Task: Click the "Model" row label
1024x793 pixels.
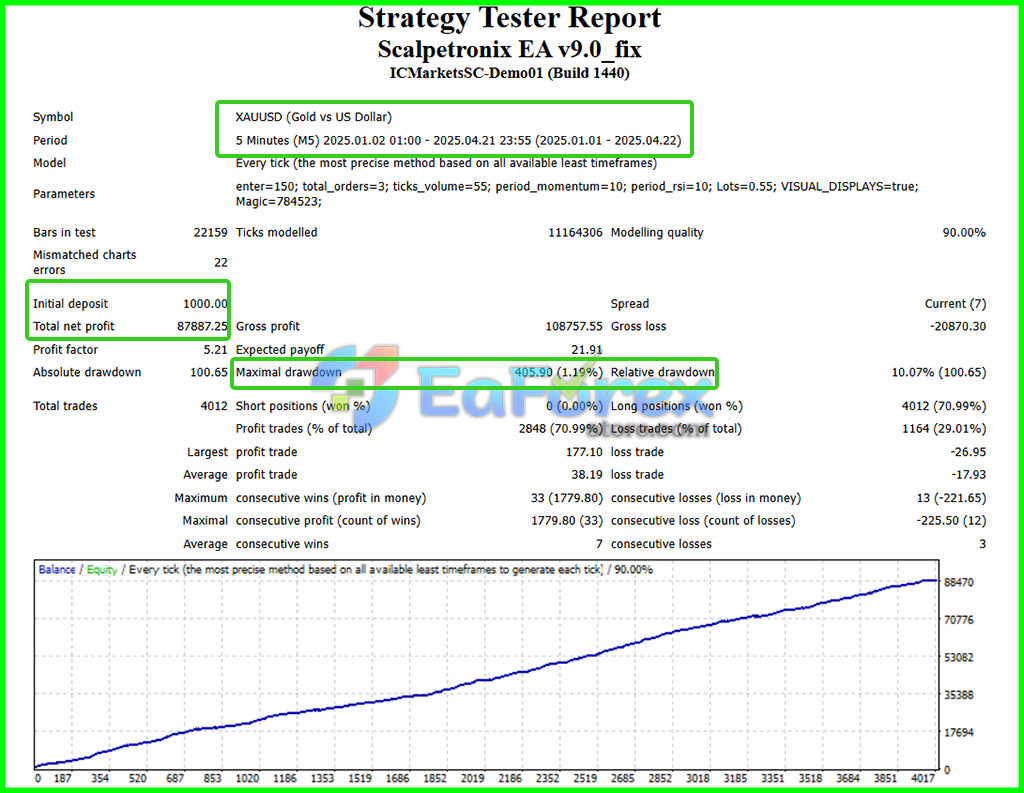Action: [x=50, y=163]
